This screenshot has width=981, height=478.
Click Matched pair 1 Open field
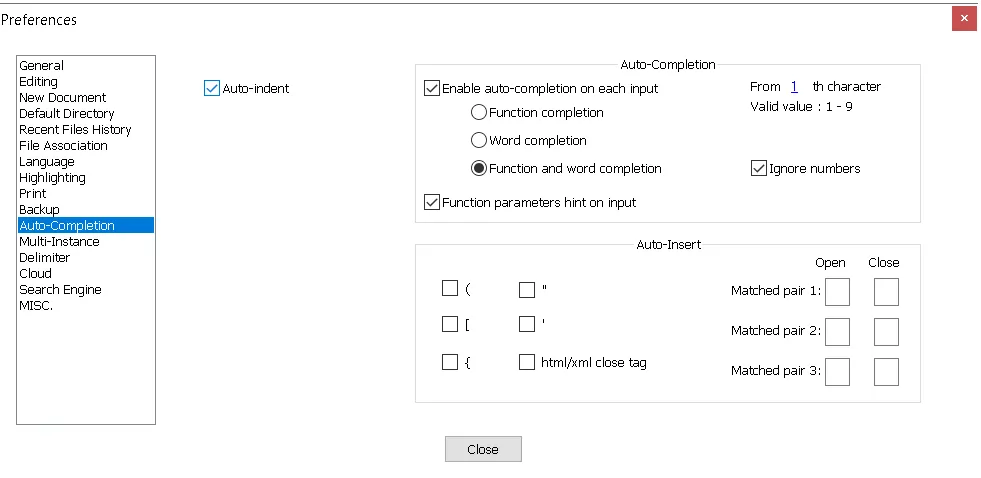[837, 291]
